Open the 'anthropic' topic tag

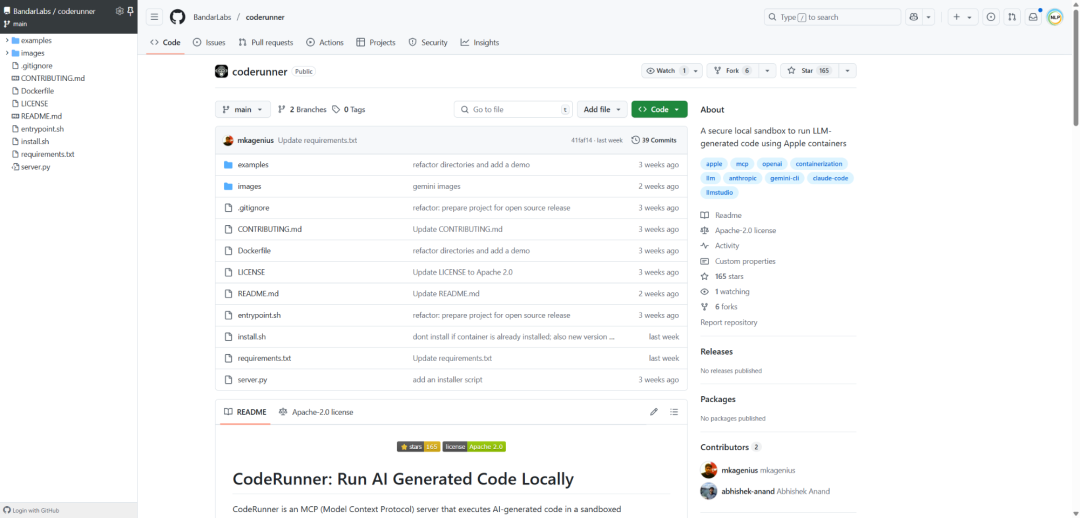click(742, 178)
